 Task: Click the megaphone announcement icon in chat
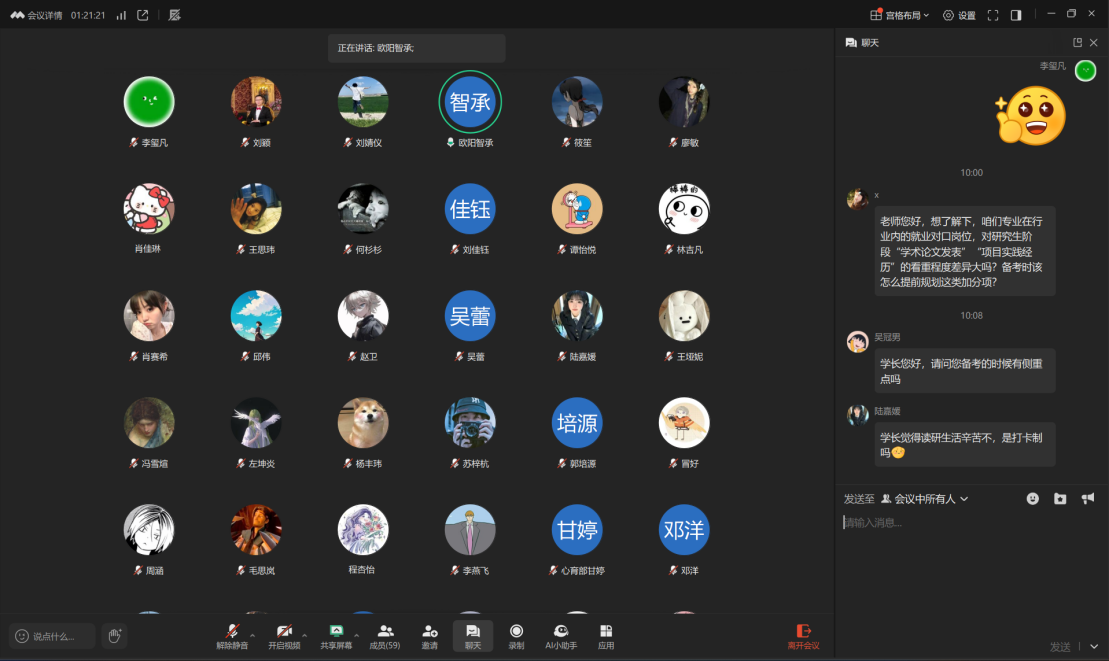pyautogui.click(x=1087, y=498)
